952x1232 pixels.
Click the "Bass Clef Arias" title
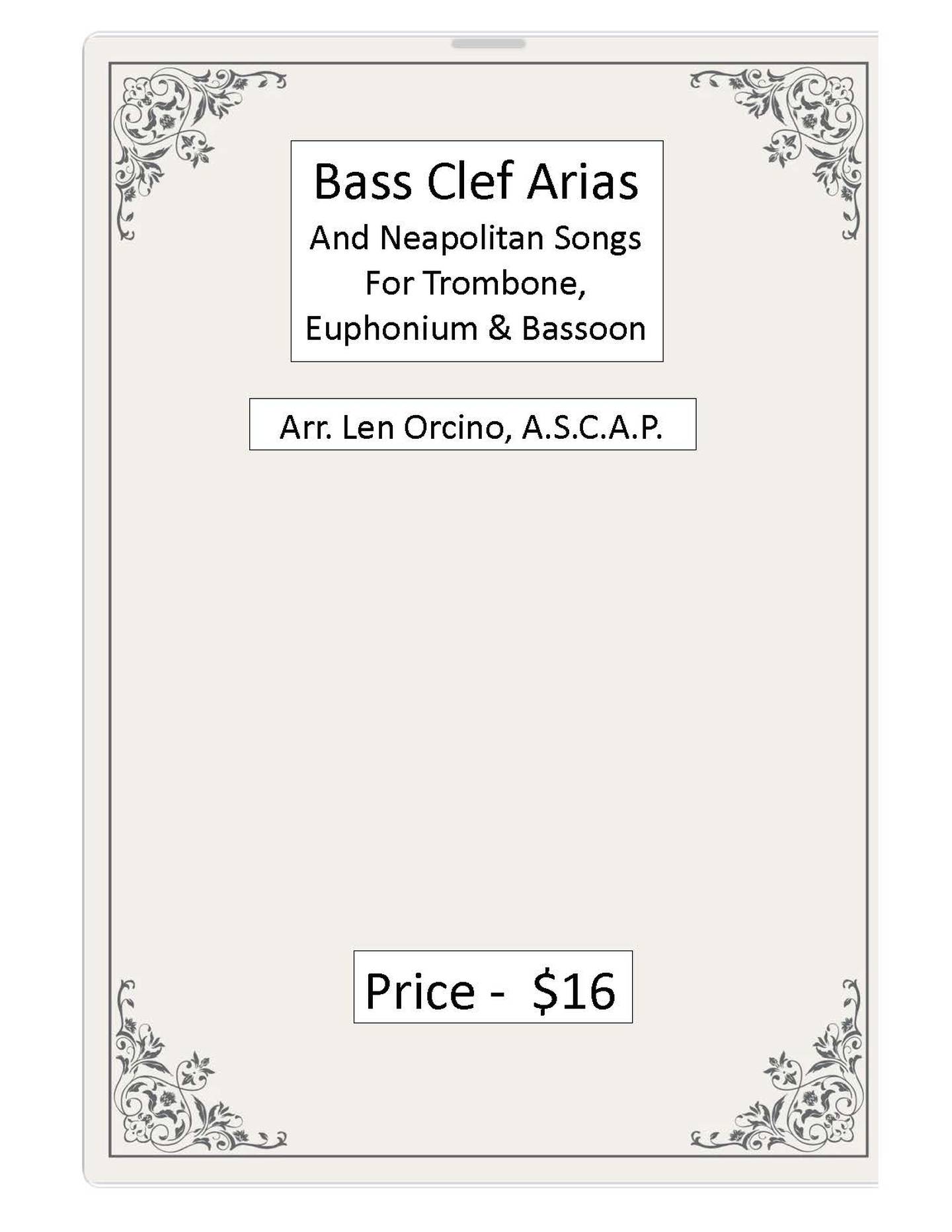[x=476, y=181]
